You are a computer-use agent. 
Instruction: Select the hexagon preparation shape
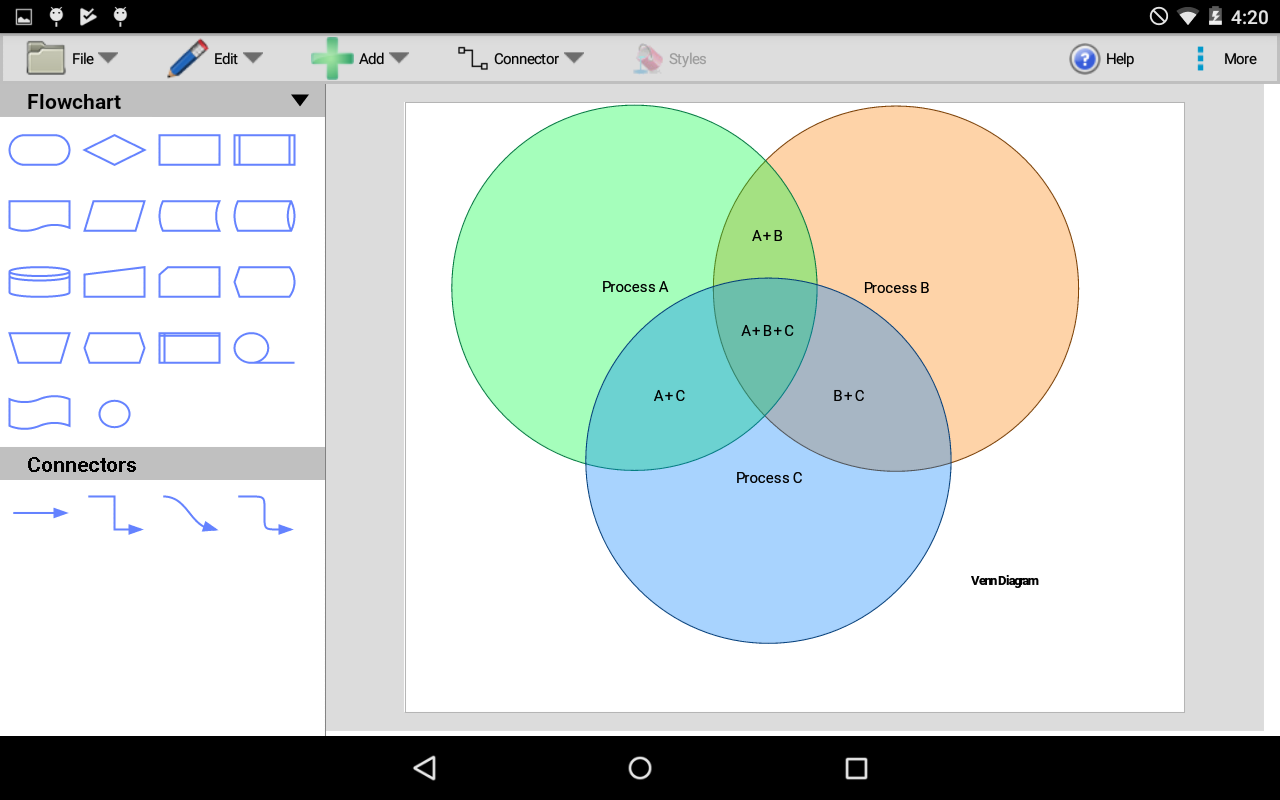114,348
